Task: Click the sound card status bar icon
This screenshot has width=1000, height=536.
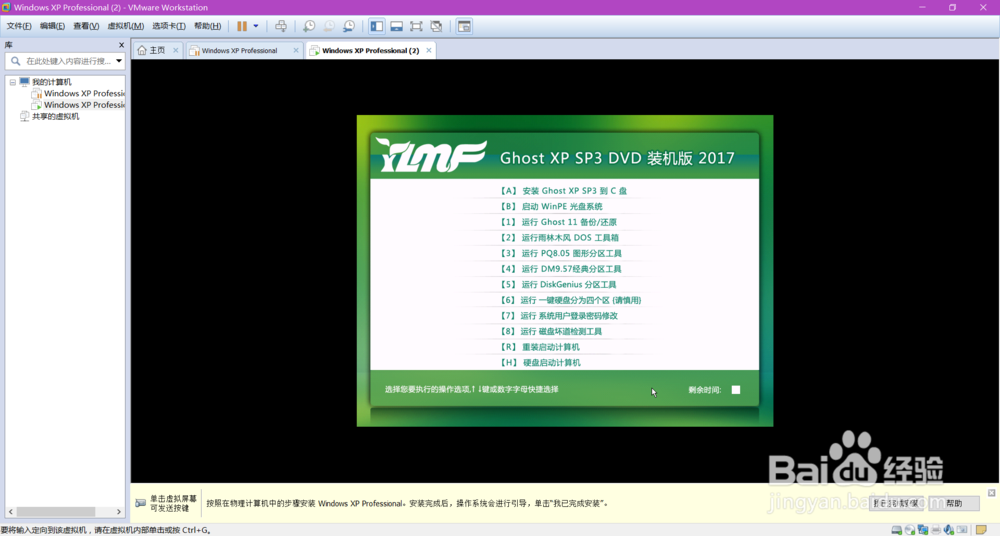Action: coord(949,530)
